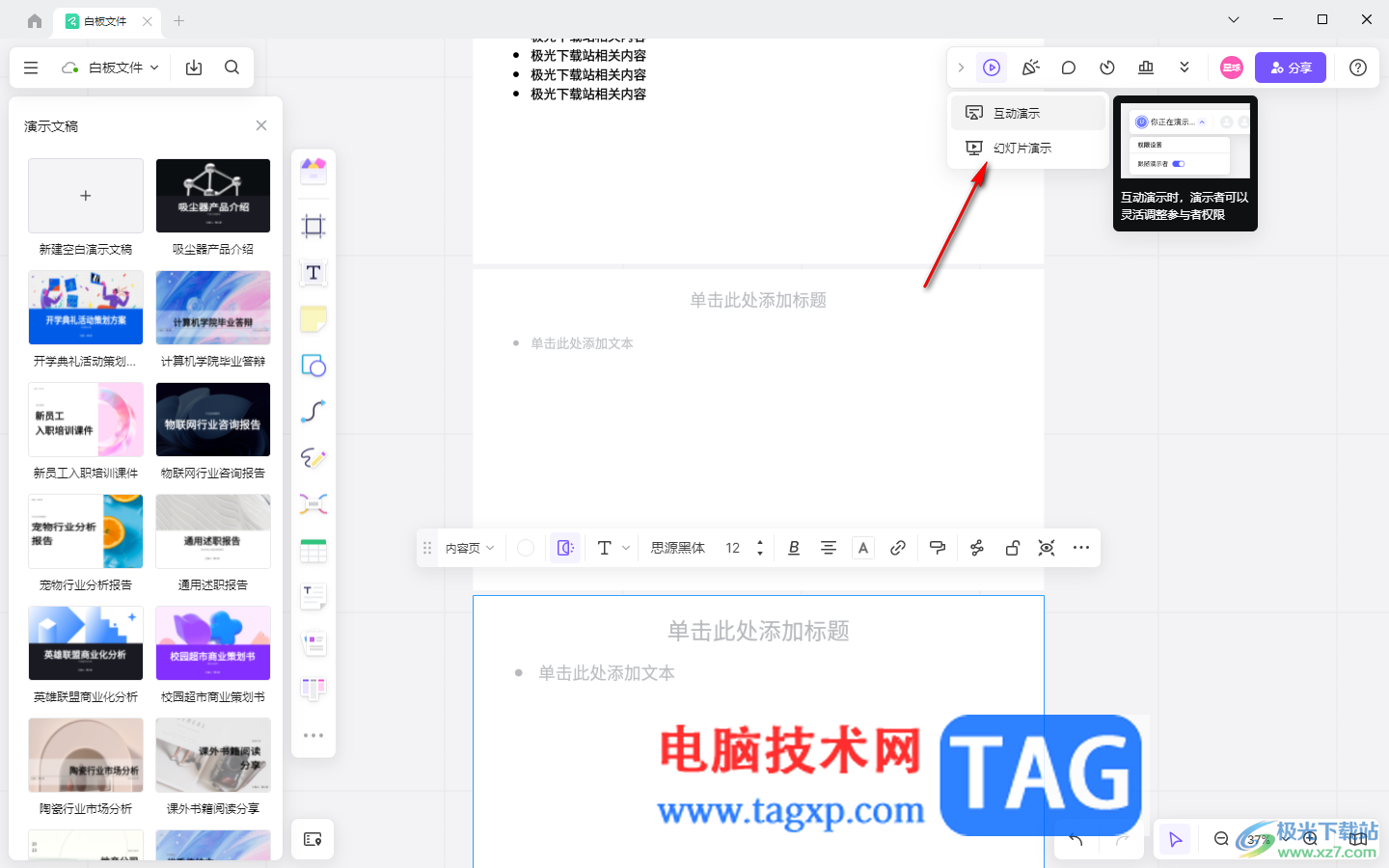Insert a hyperlink with link icon
The width and height of the screenshot is (1389, 868).
pos(898,548)
